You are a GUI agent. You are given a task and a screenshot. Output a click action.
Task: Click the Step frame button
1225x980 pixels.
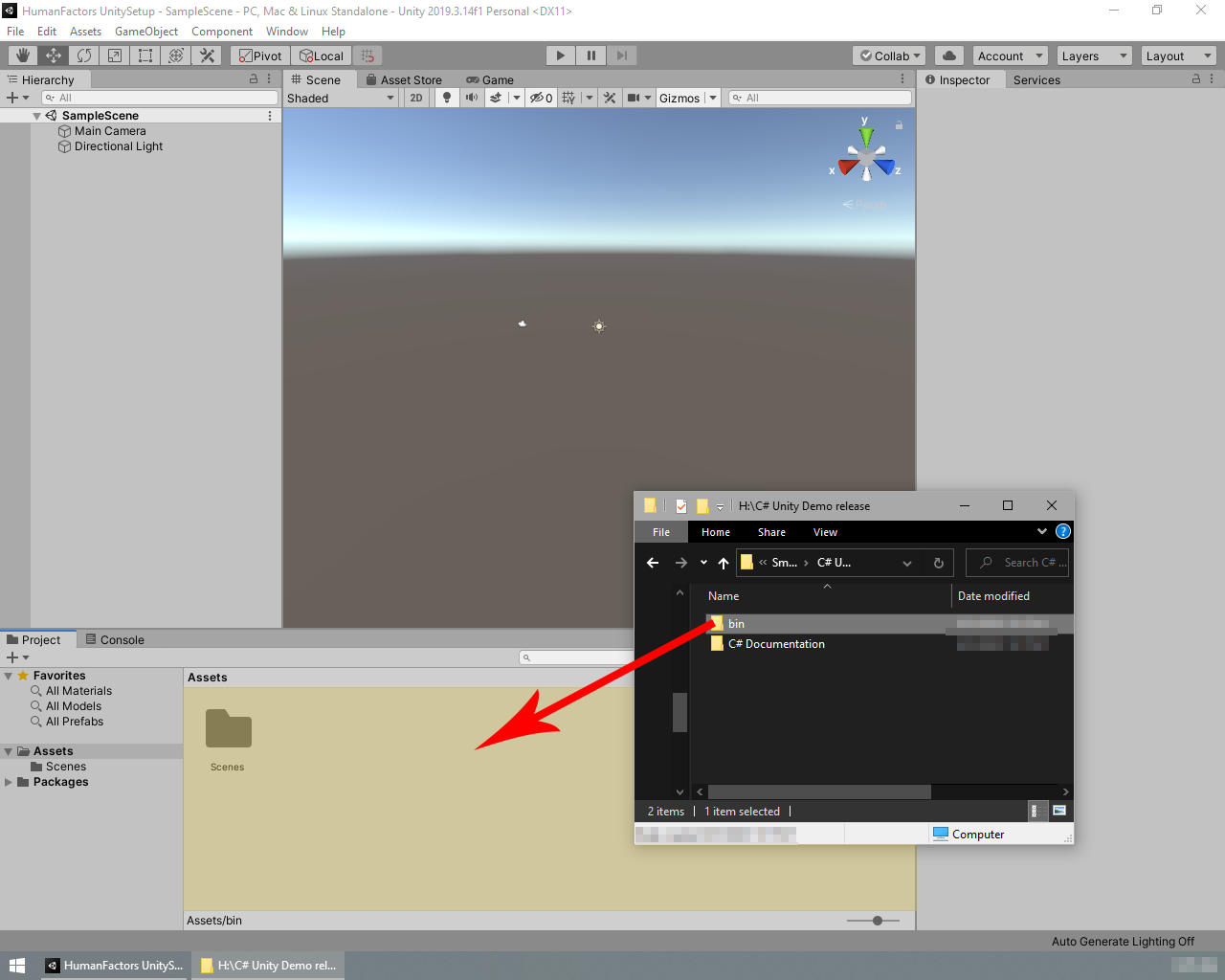[x=622, y=56]
